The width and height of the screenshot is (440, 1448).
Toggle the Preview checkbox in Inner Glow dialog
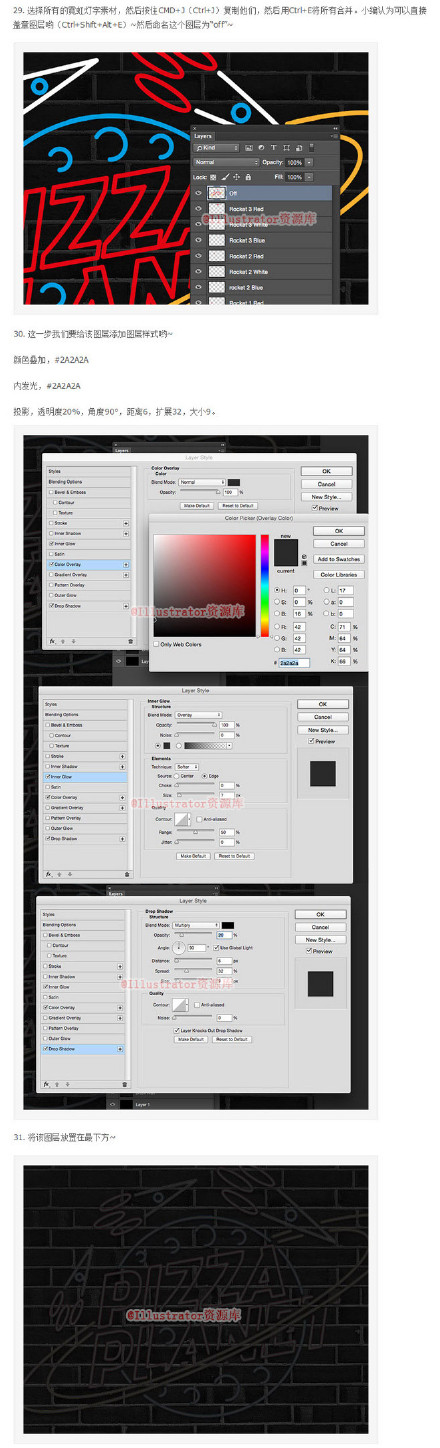tap(311, 741)
